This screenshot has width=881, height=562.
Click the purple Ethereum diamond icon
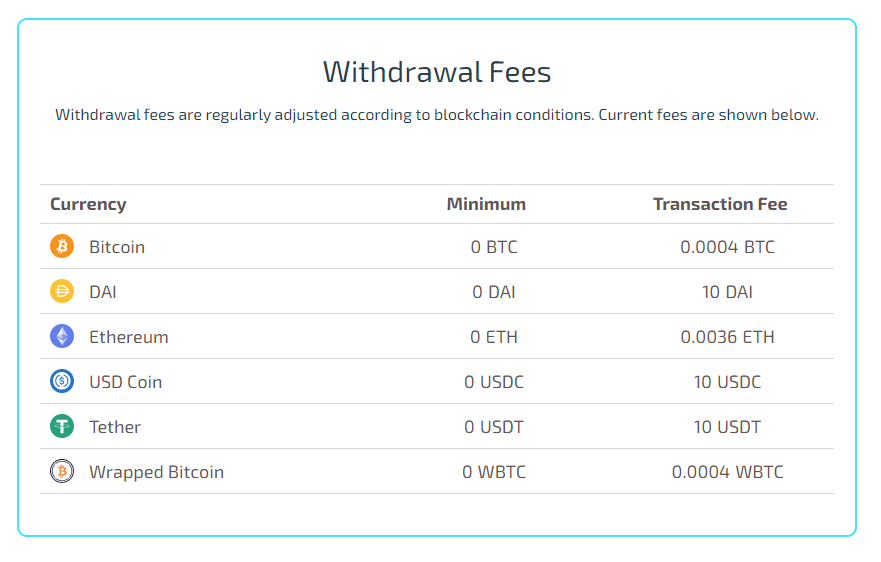coord(62,336)
